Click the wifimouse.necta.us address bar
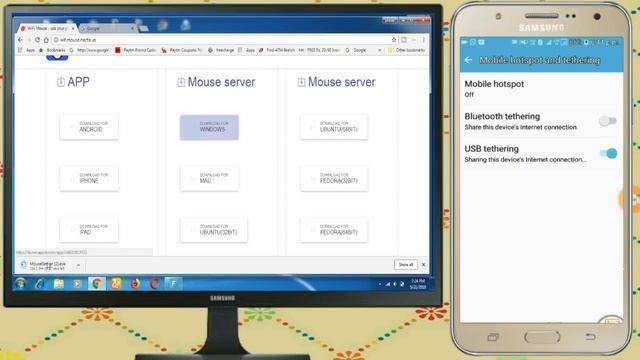Screen dimensions: 640x360 [x=224, y=40]
